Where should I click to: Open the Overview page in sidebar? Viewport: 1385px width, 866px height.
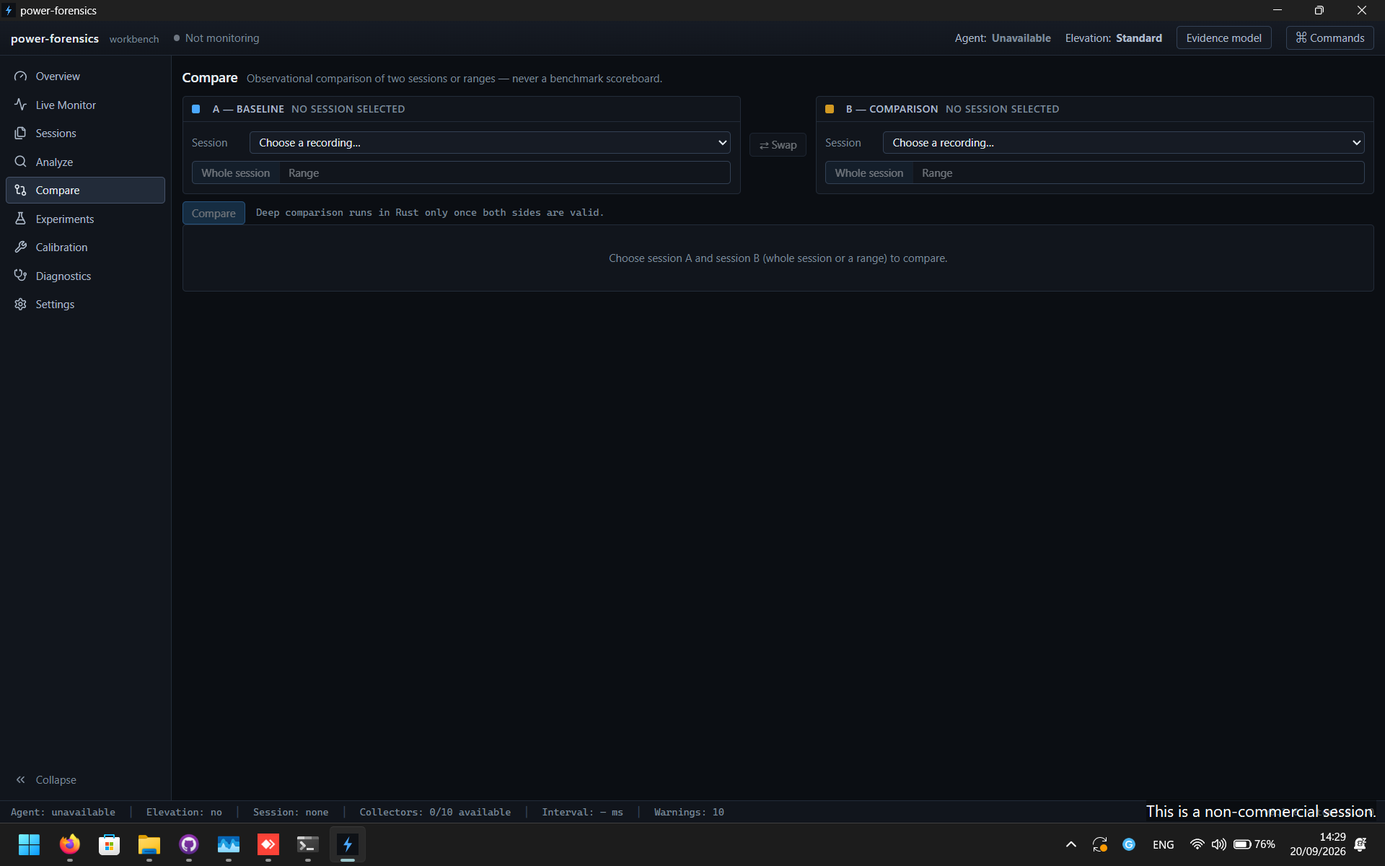(85, 76)
